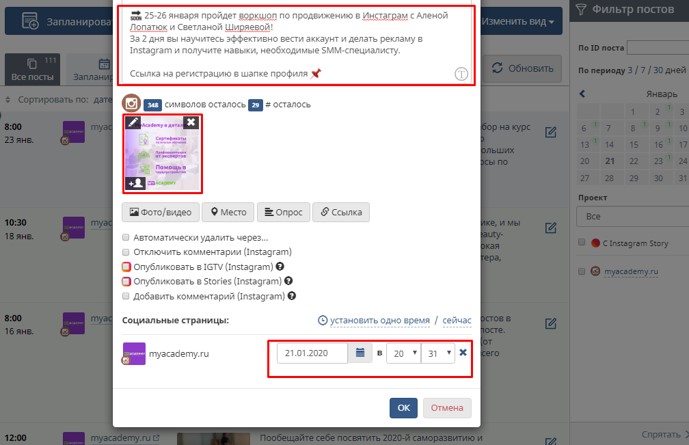This screenshot has height=445, width=689.
Task: Click the 29 hashtags remaining badge
Action: coord(255,105)
